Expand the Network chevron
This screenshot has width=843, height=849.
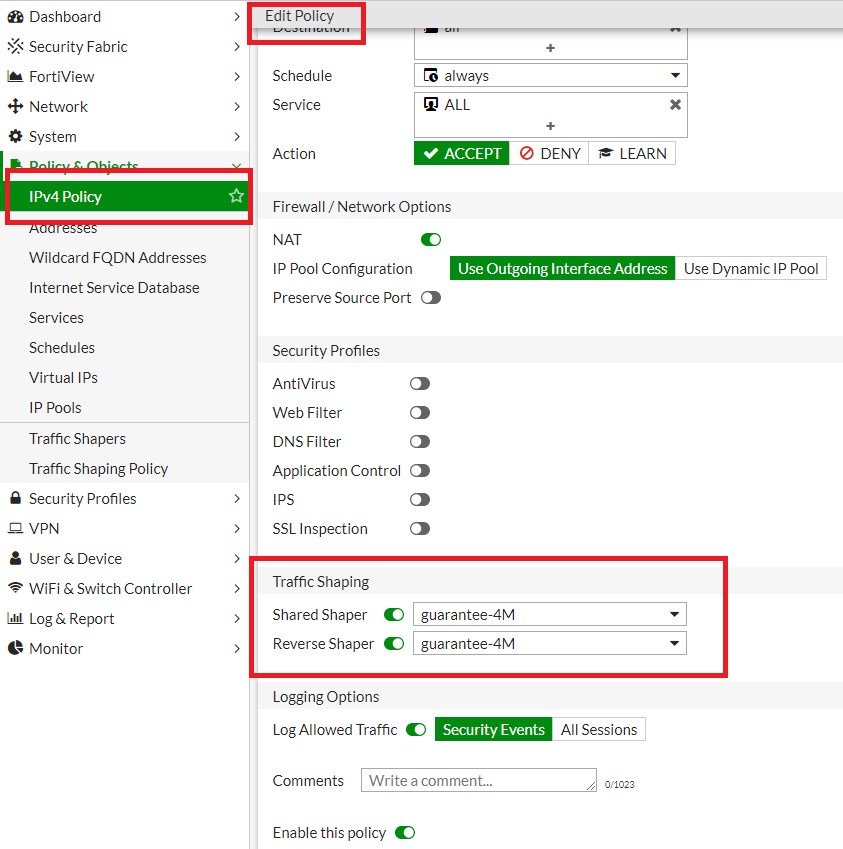point(237,107)
